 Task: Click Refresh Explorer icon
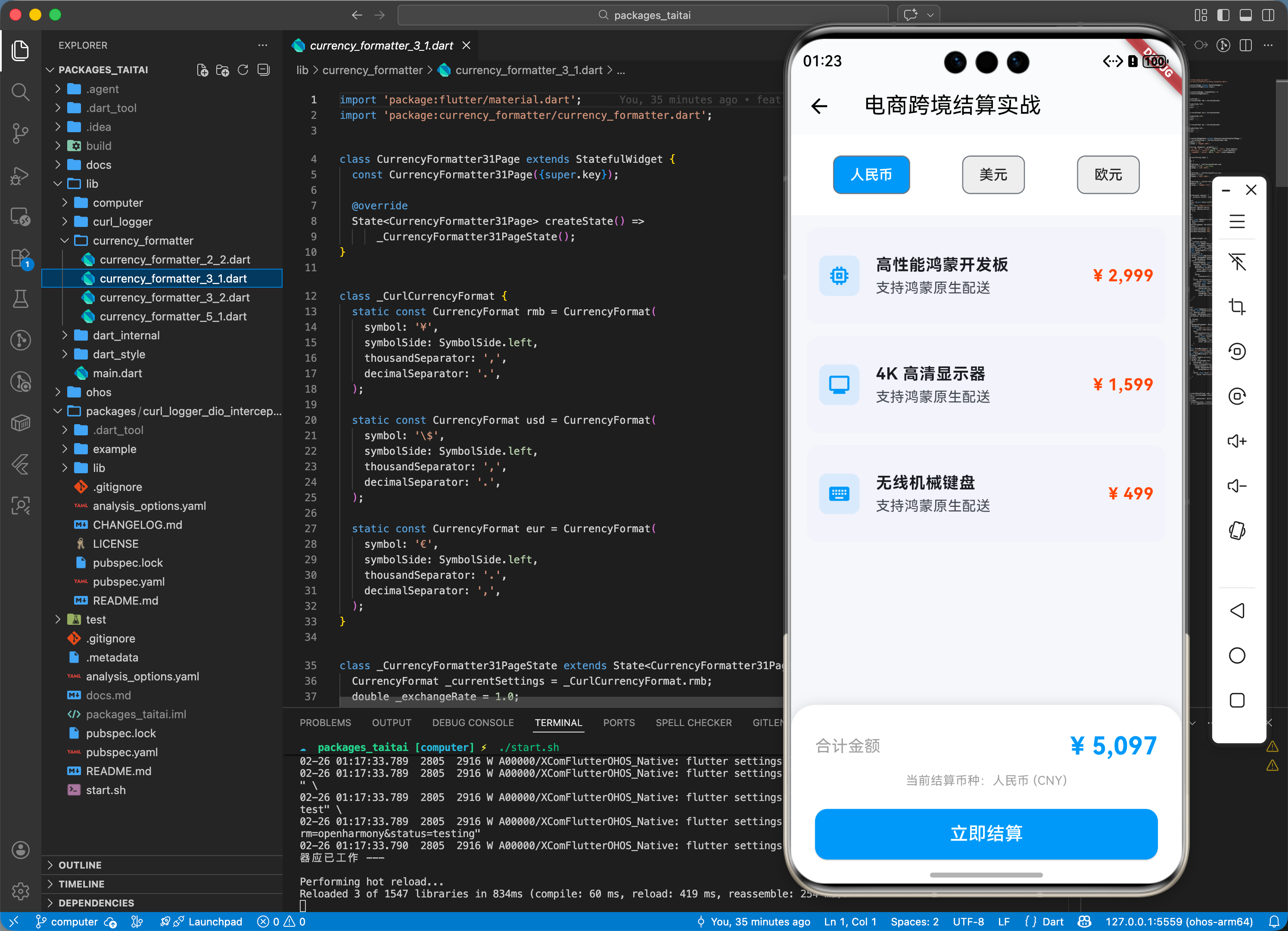click(x=243, y=70)
